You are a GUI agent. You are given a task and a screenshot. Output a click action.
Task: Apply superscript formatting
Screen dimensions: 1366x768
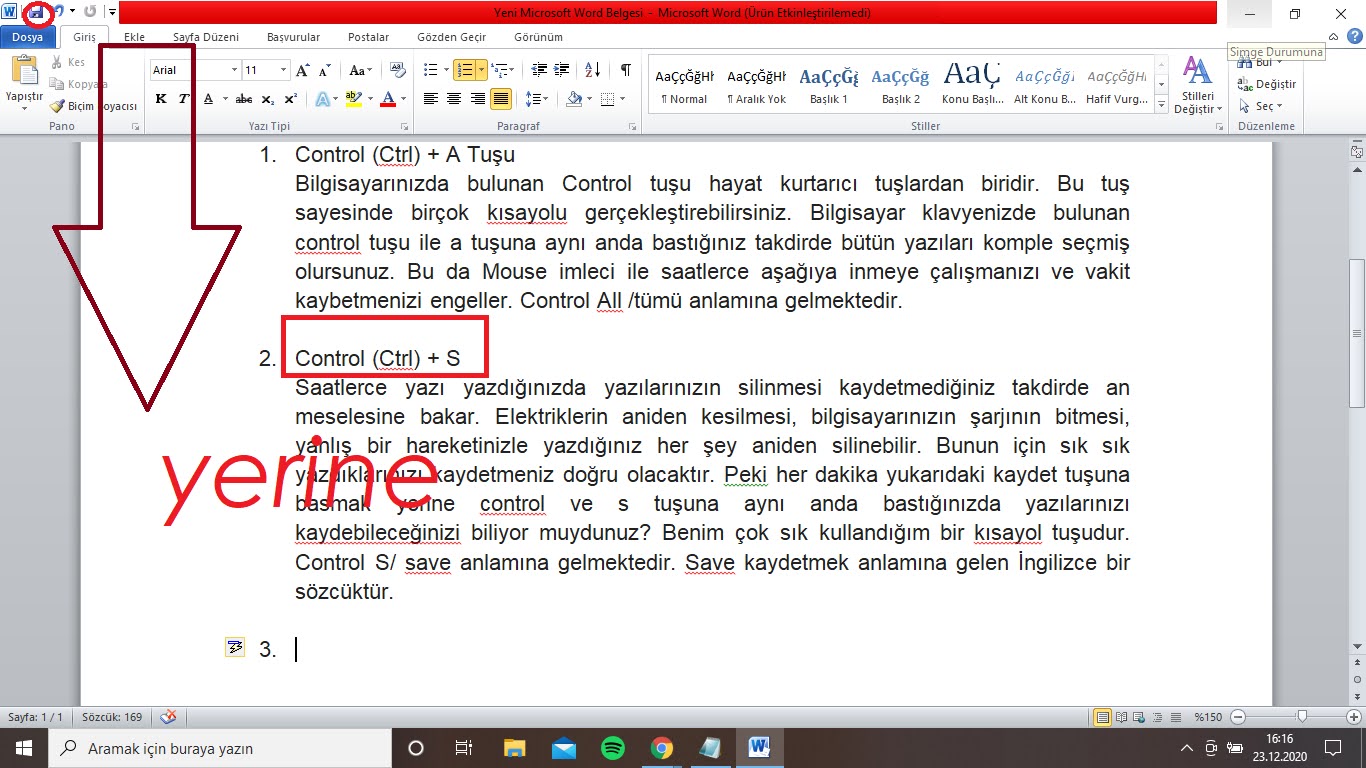290,99
